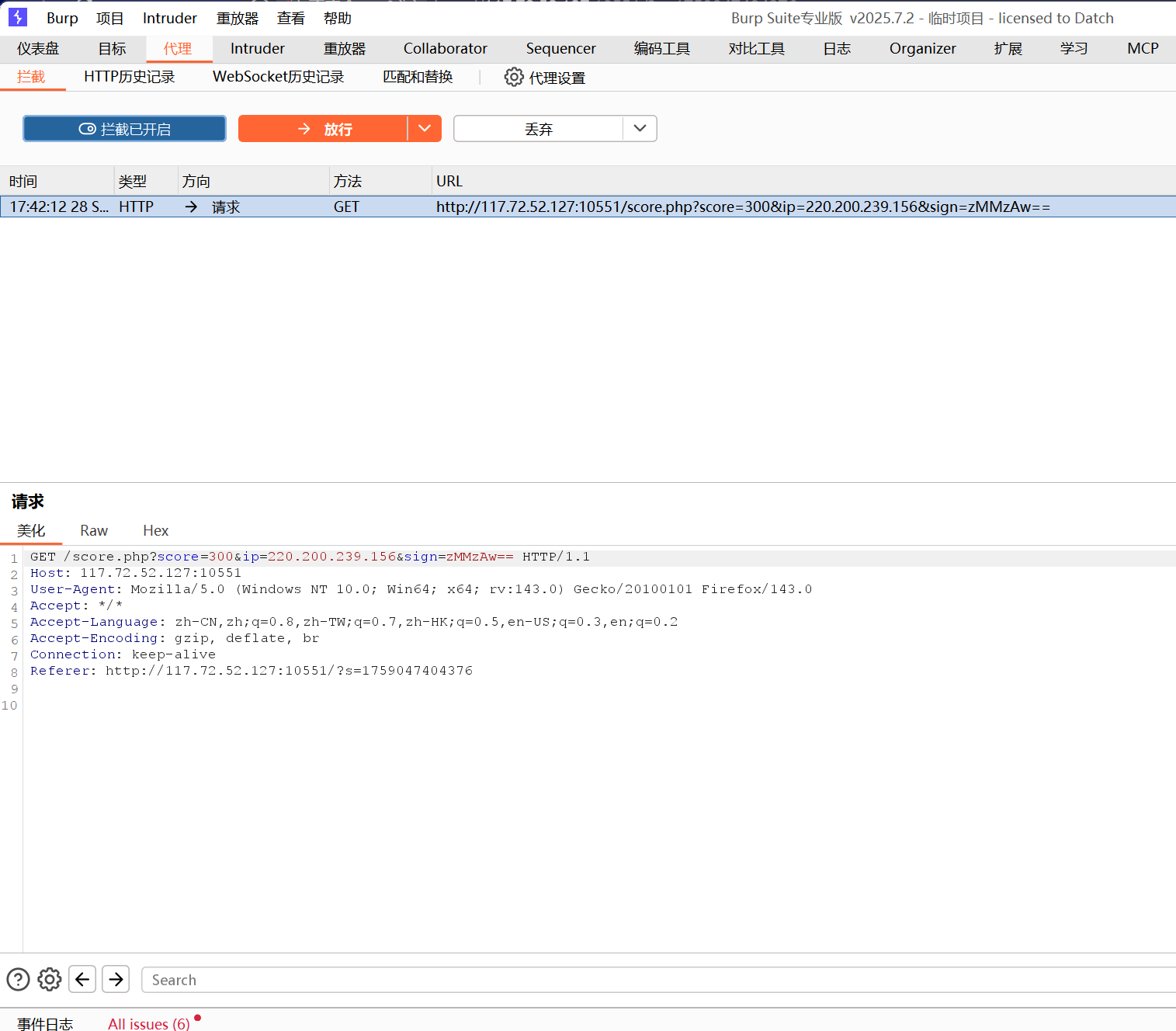Select the 代理 tab
The width and height of the screenshot is (1176, 1031).
tap(178, 48)
